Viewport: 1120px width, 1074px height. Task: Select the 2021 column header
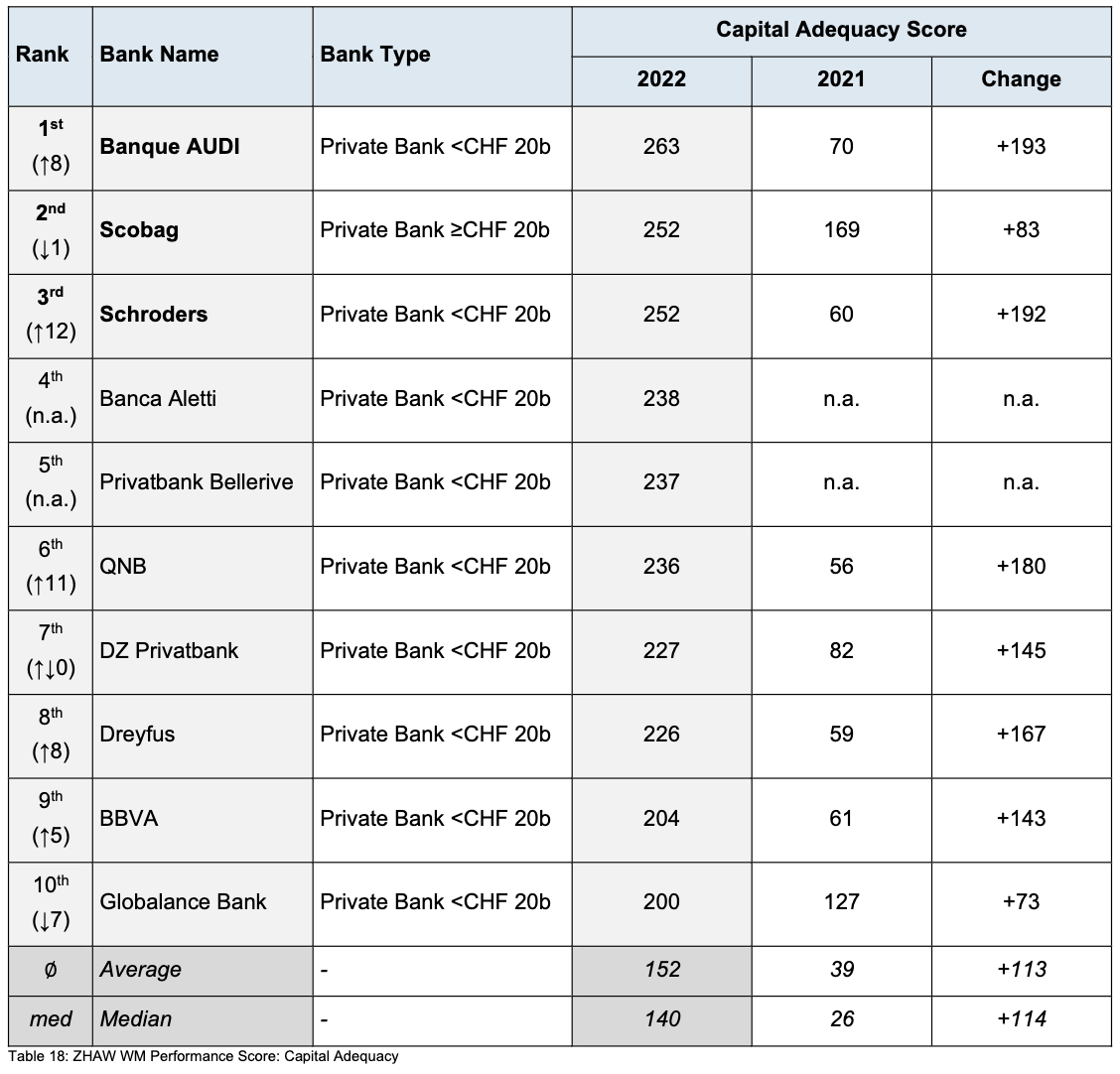pos(841,79)
